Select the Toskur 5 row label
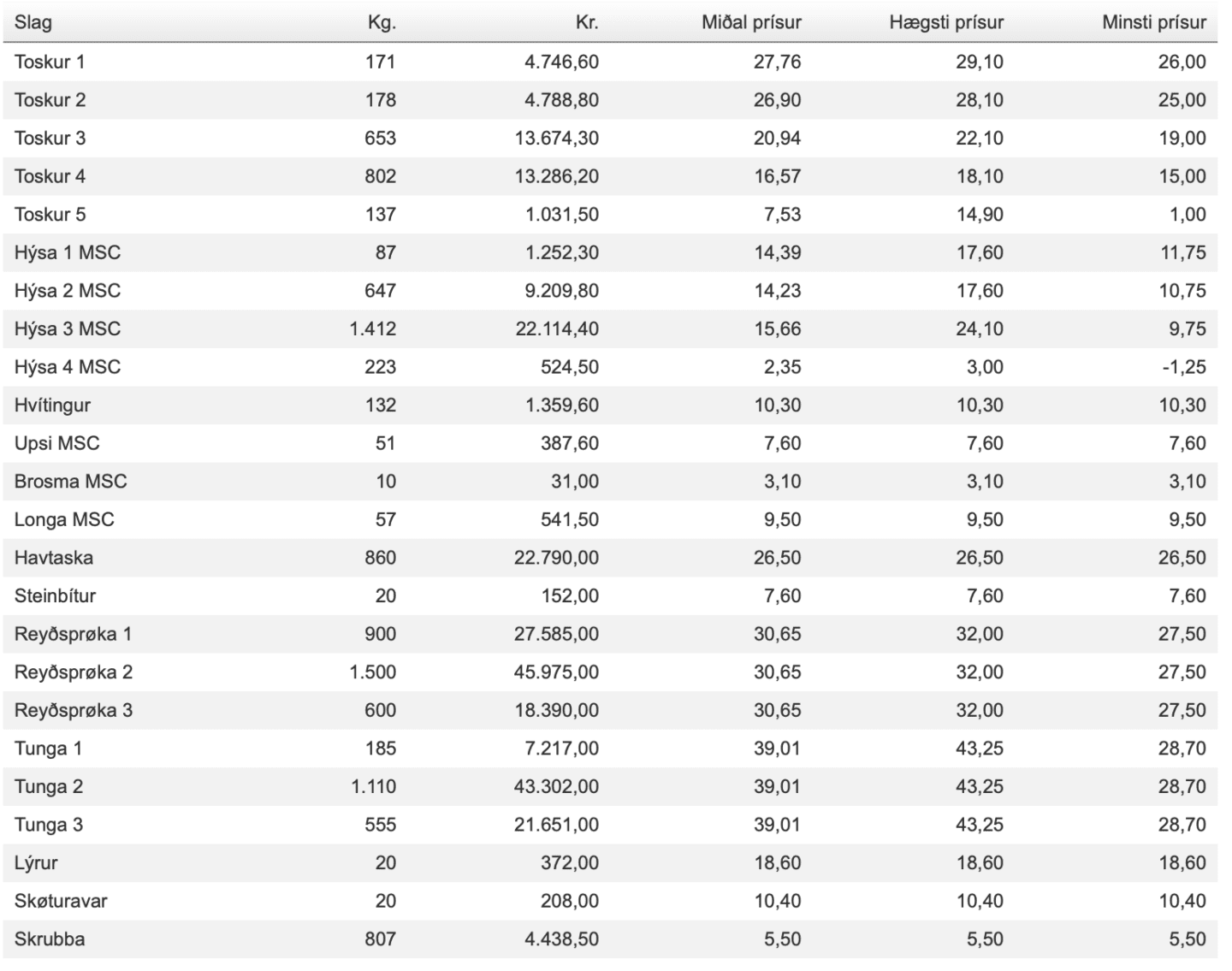 point(50,214)
